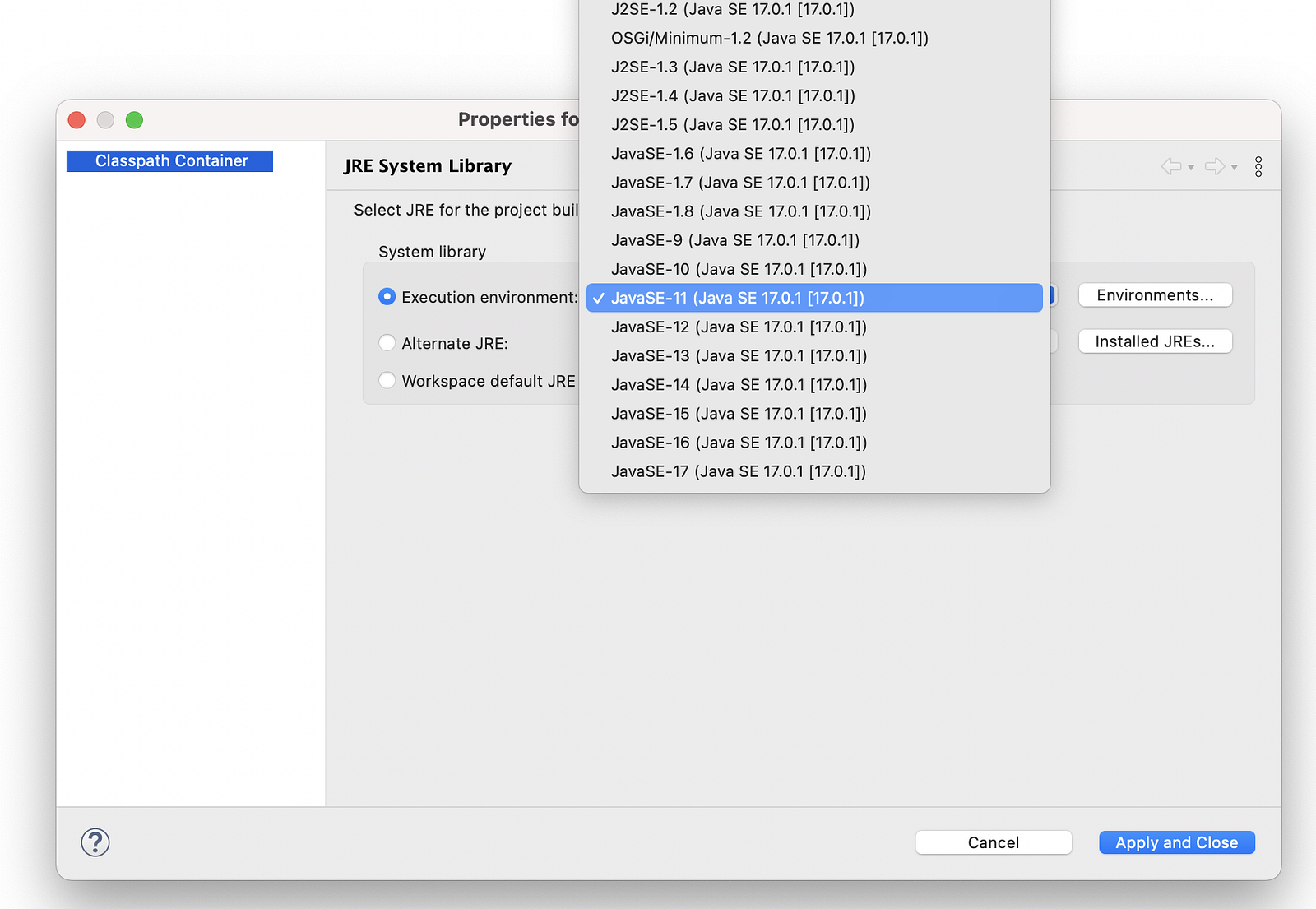The image size is (1316, 909).
Task: Click the green zoom window button
Action: point(134,120)
